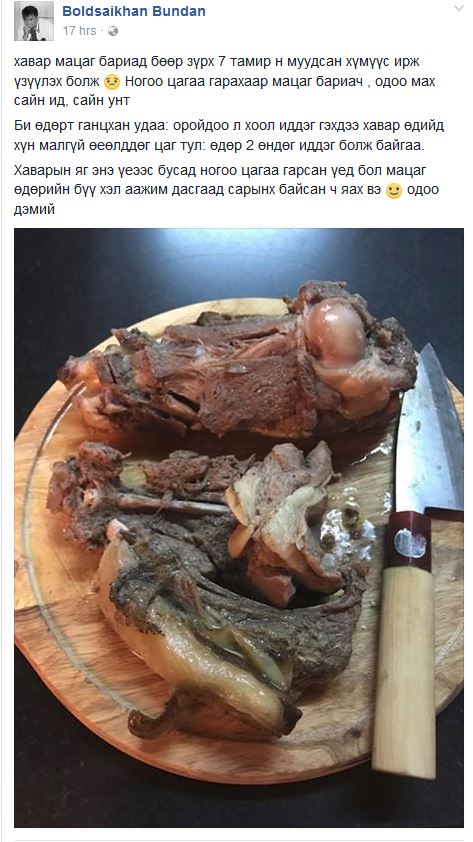
Task: Click the paragraph starting with 'Би өдөрт'
Action: pos(229,135)
